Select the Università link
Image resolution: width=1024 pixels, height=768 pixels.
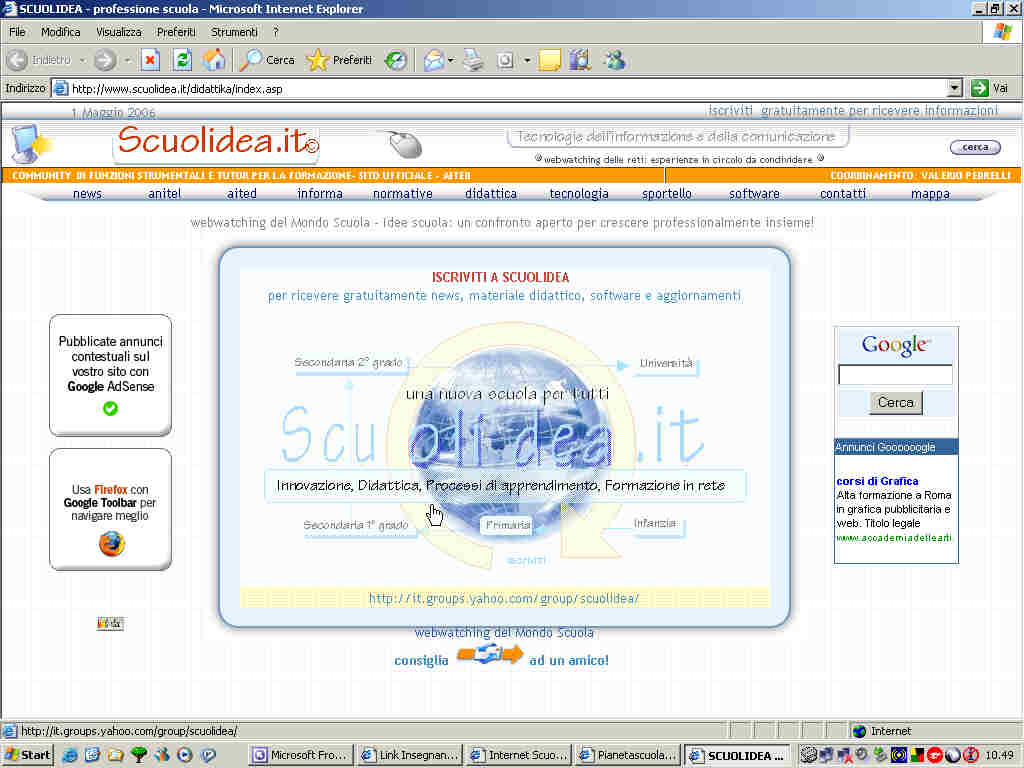point(666,363)
